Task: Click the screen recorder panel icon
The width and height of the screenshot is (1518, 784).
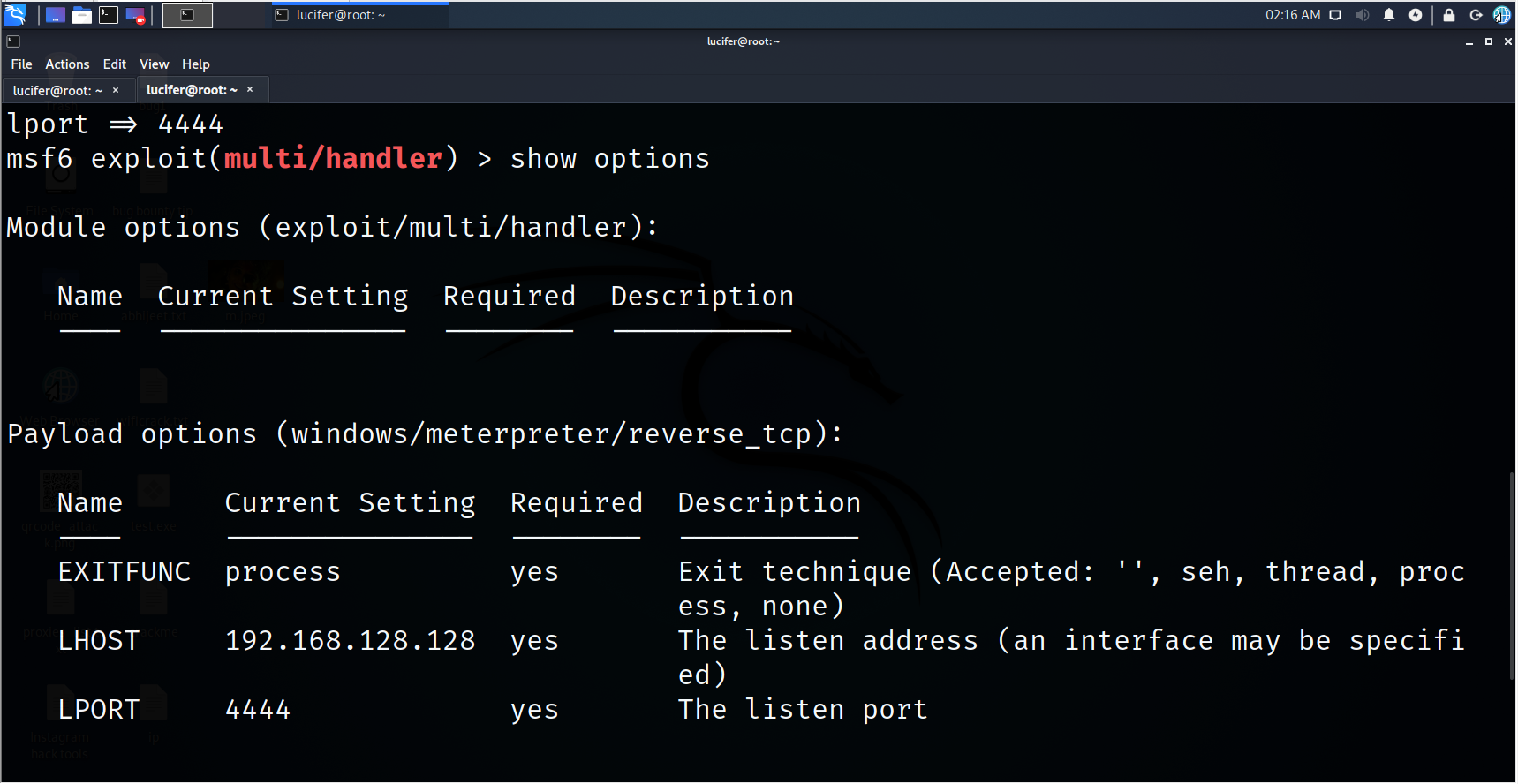Action: pyautogui.click(x=136, y=15)
